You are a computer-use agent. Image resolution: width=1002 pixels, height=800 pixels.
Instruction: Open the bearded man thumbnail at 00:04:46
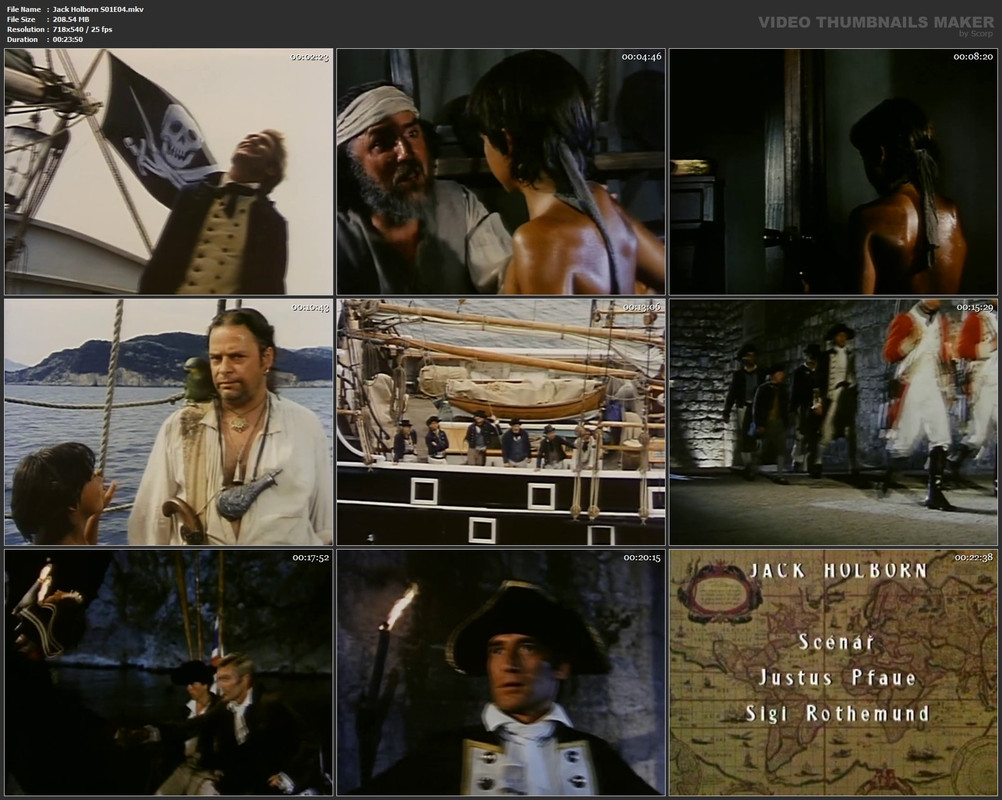[501, 171]
